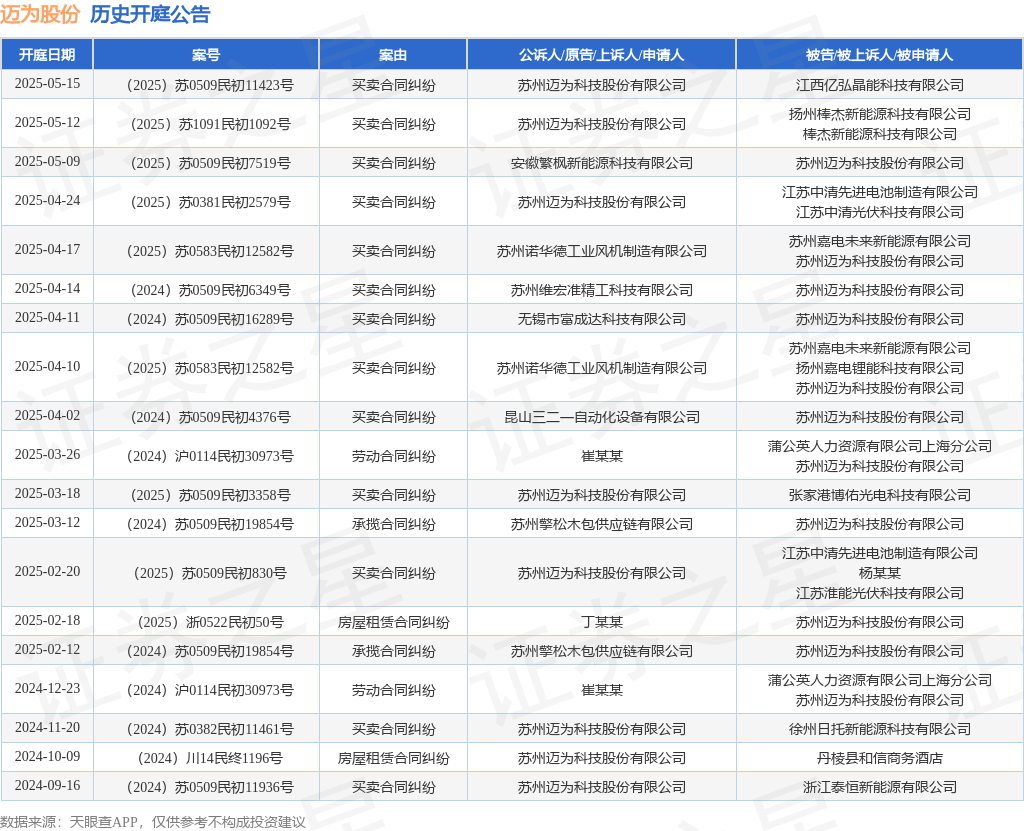Click case number 苏0509民初11423号
1024x831 pixels.
[234, 85]
